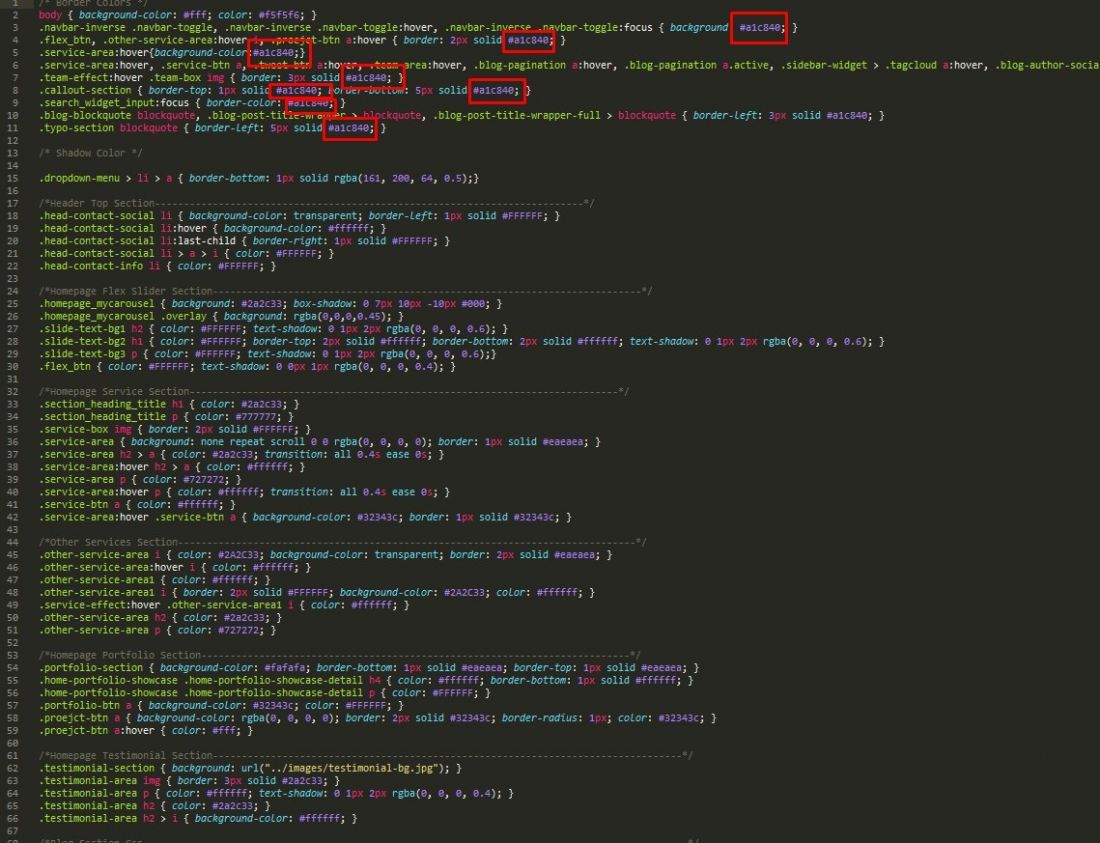The image size is (1100, 843).
Task: Click ".slide-text-bg2" selector on line 28
Action: tap(81, 342)
